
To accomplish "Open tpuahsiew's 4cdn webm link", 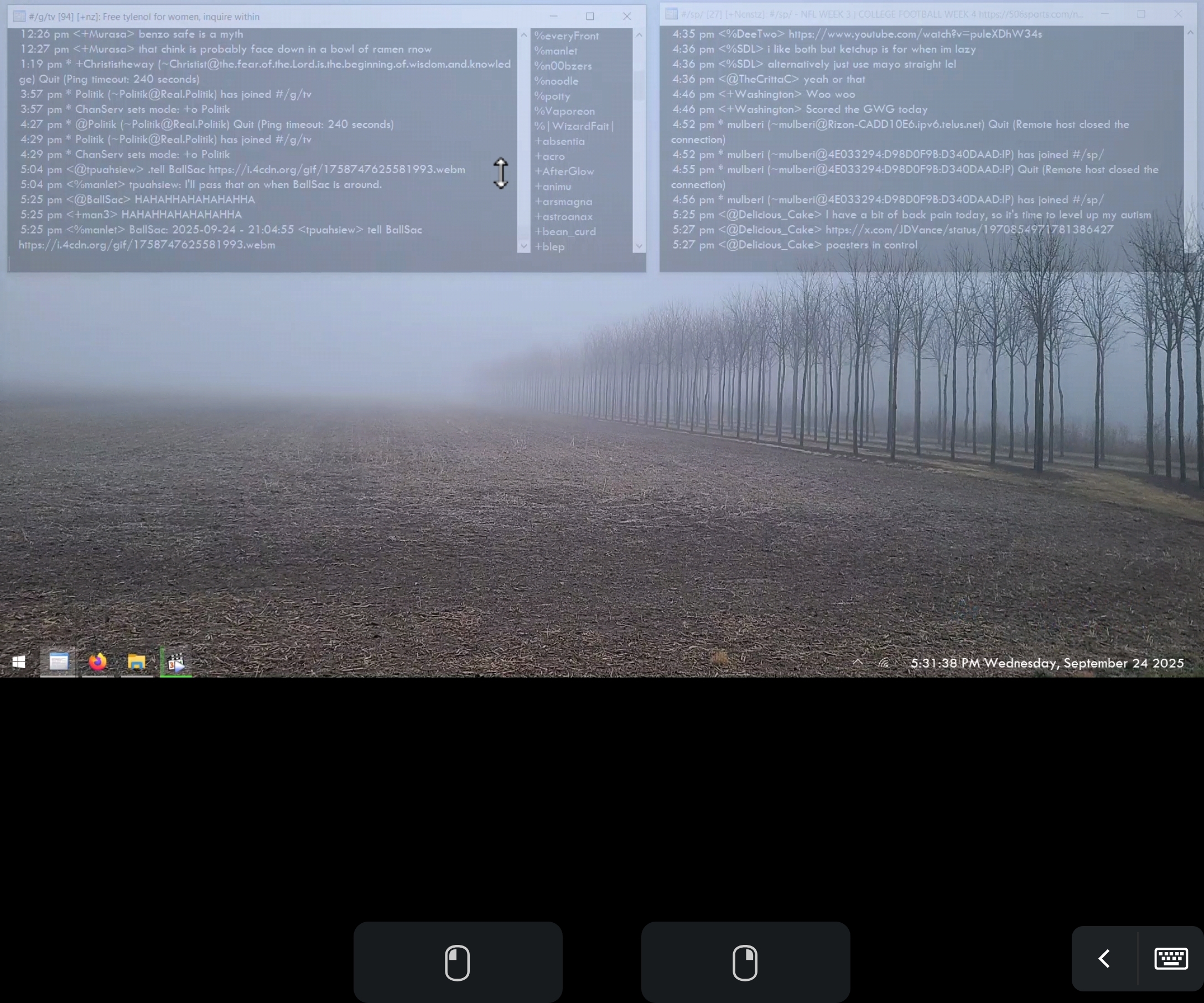I will click(336, 170).
